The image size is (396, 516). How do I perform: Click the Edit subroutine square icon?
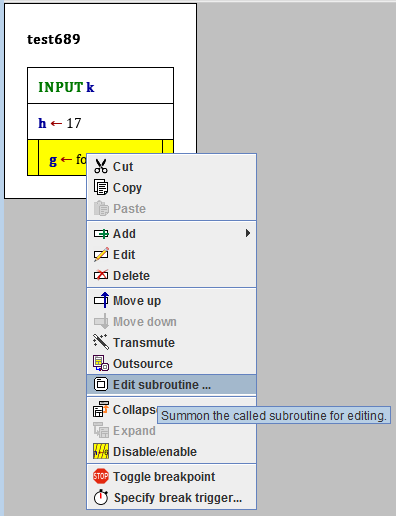(x=101, y=384)
